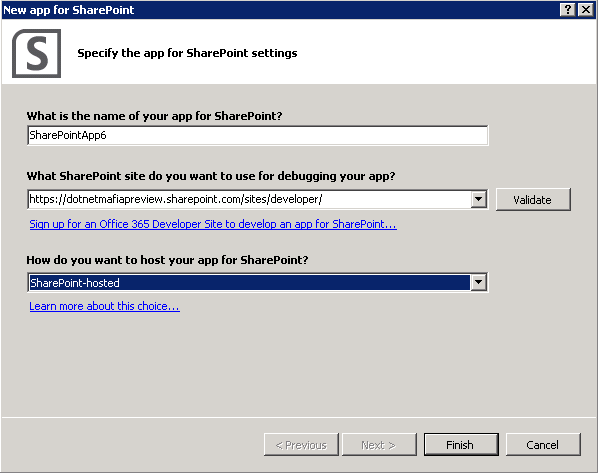Click inside the debugging site URL box

tap(249, 199)
